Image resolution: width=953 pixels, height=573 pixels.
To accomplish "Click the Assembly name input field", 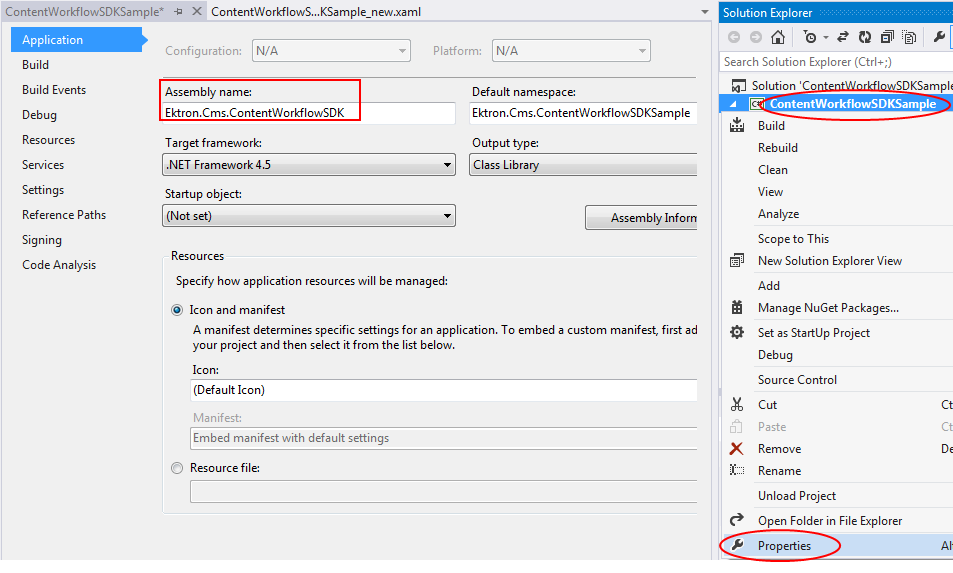I will coord(309,113).
